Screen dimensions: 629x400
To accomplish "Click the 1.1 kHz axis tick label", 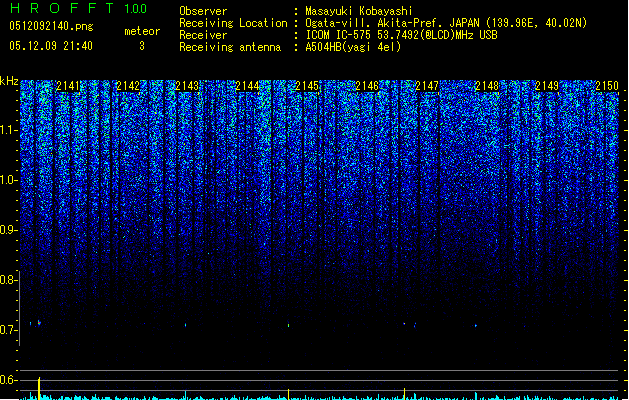I will point(8,130).
